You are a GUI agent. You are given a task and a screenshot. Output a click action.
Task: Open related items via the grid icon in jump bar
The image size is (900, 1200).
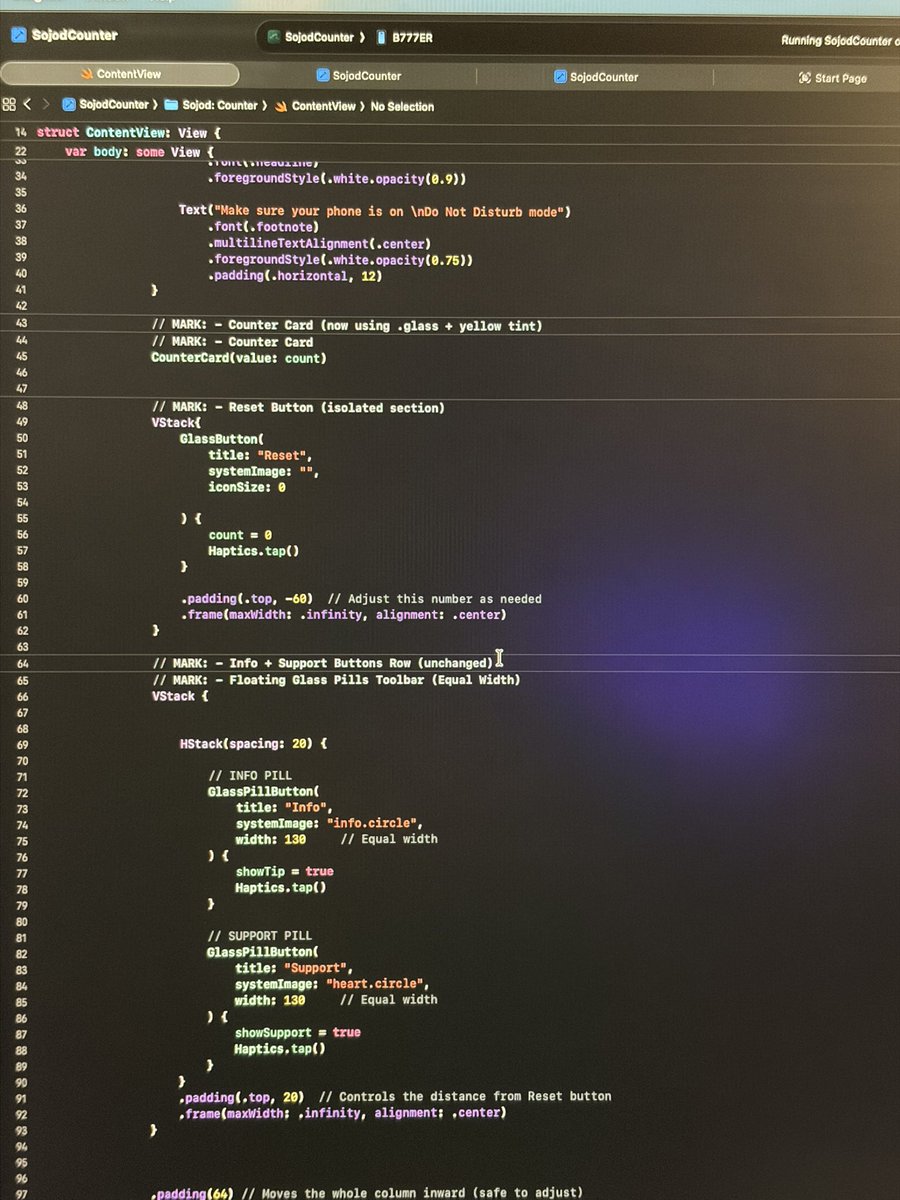point(10,103)
